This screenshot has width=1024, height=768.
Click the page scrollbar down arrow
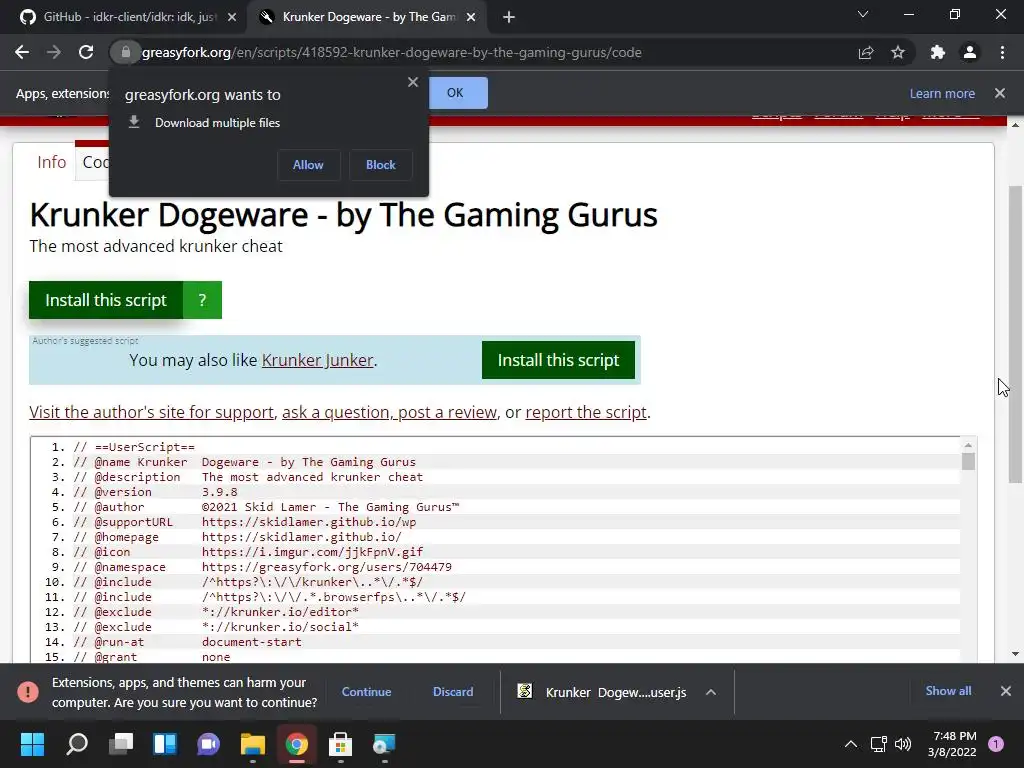tap(1015, 654)
